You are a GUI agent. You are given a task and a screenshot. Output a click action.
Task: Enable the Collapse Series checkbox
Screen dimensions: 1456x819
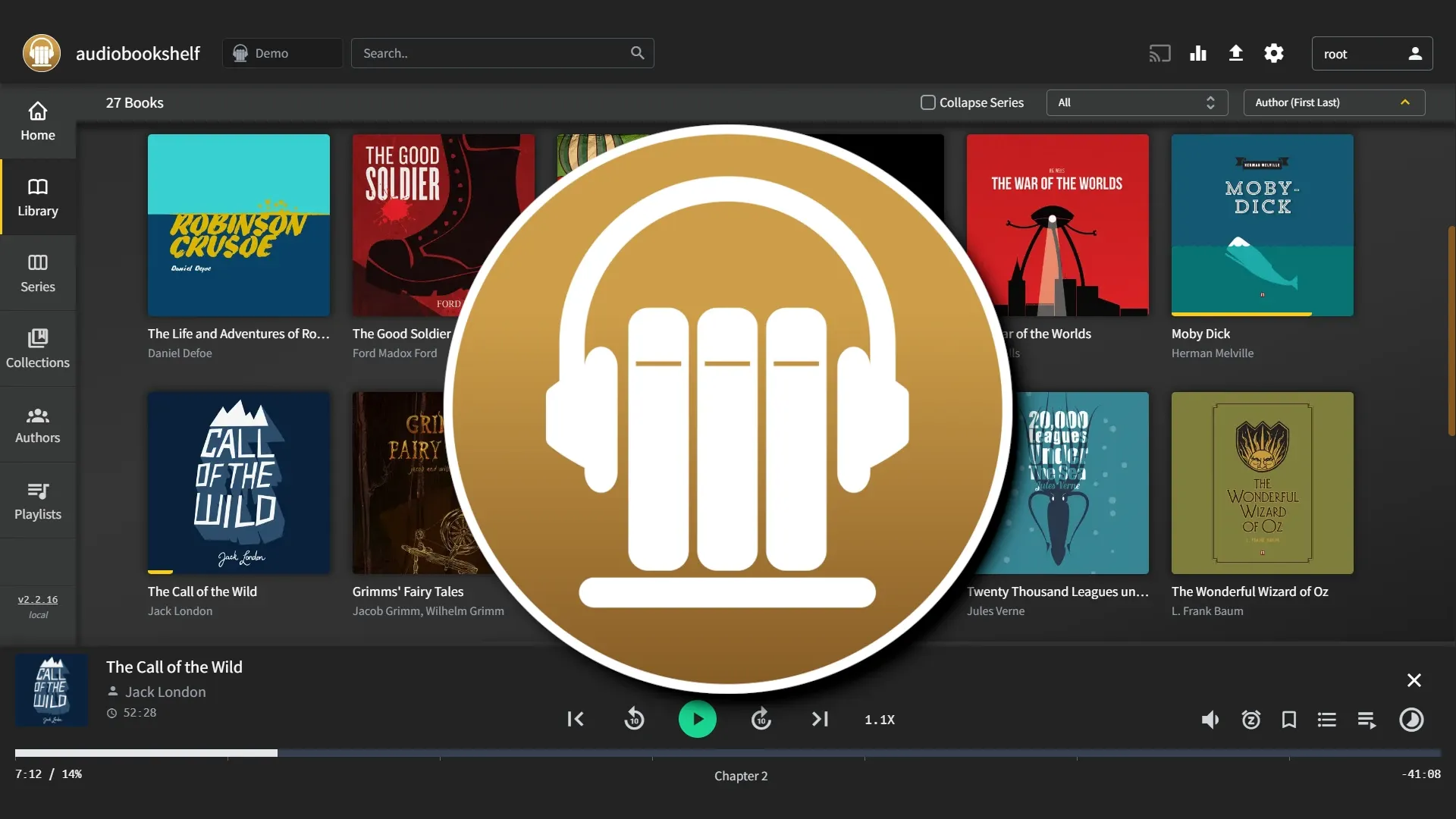click(927, 102)
